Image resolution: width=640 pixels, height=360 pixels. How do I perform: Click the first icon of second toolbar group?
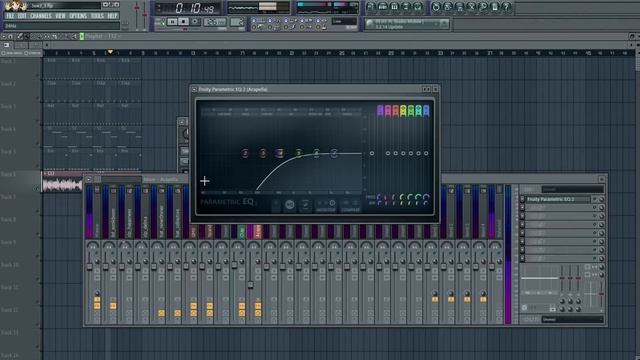click(436, 7)
